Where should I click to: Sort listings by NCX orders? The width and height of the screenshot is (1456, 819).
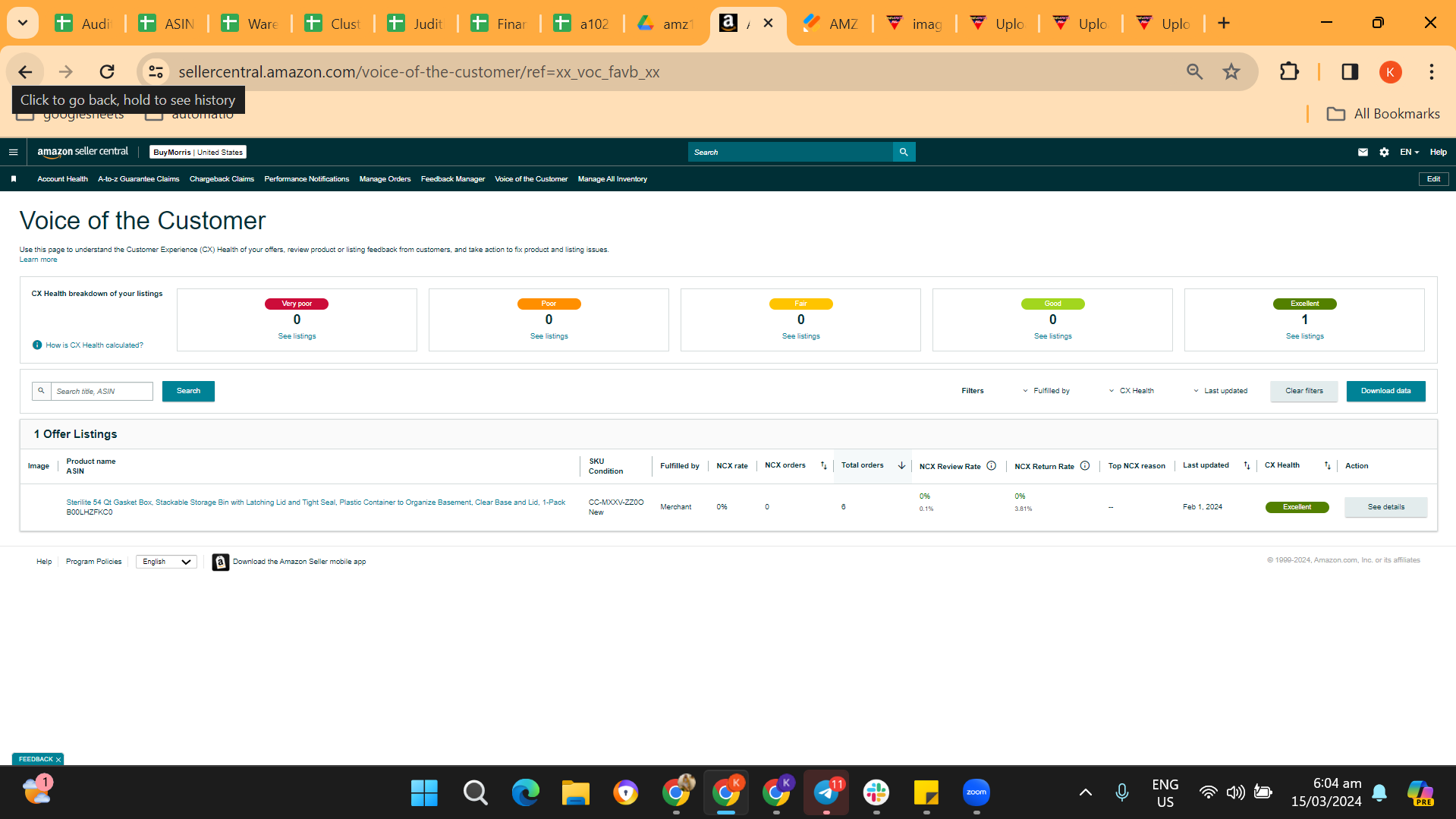(x=823, y=465)
